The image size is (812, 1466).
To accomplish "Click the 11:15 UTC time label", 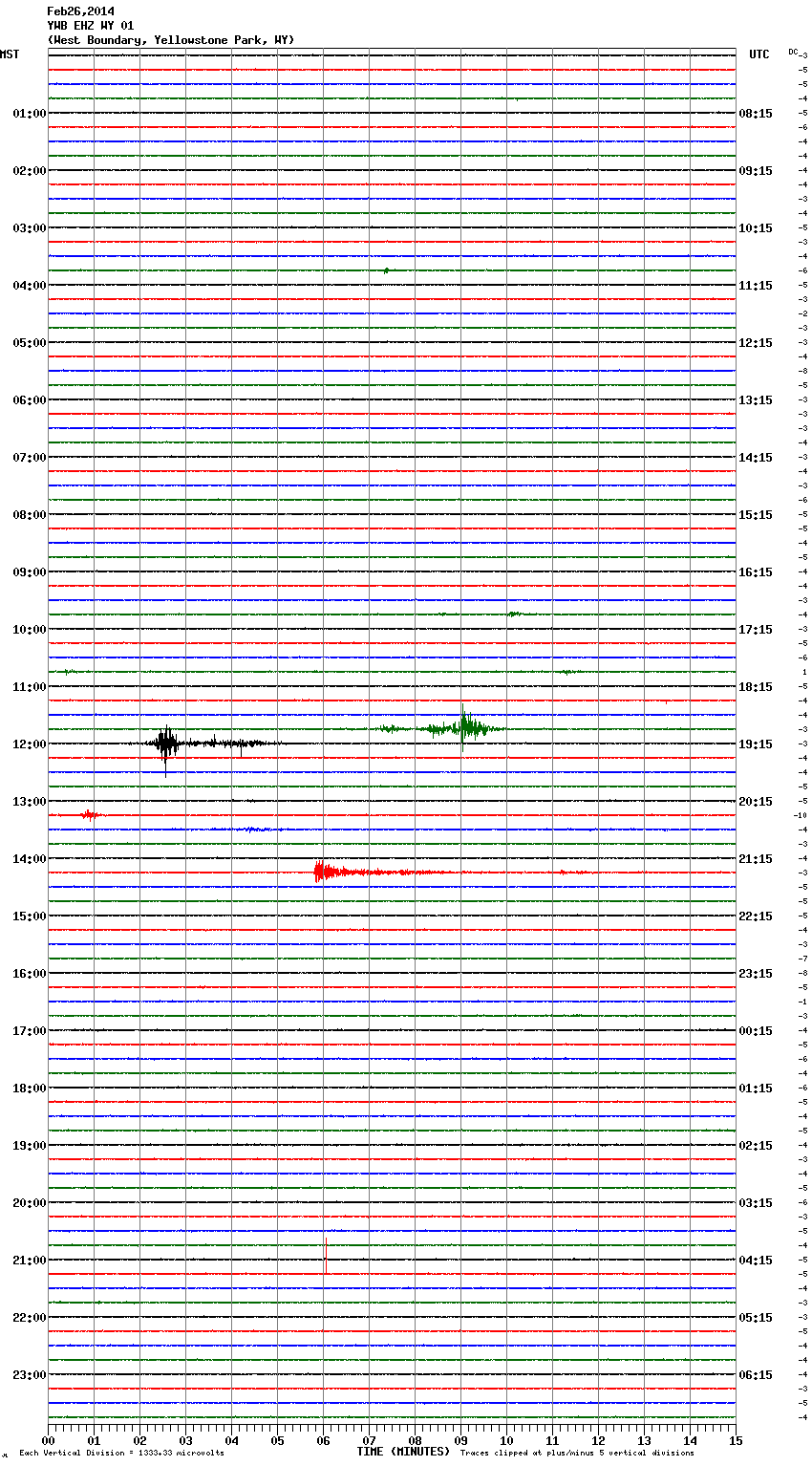I will click(756, 286).
